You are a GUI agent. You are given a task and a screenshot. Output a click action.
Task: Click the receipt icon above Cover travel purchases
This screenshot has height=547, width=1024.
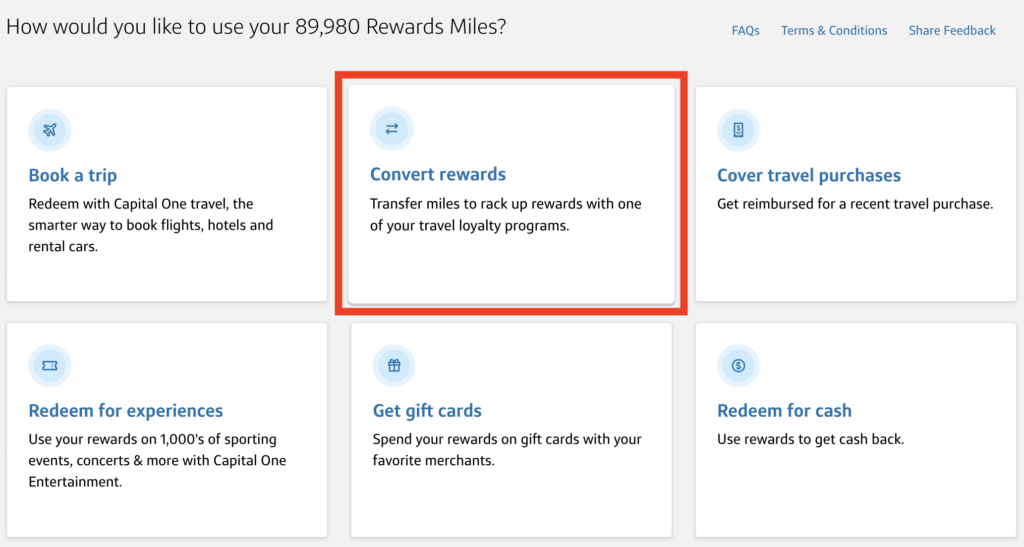tap(738, 130)
